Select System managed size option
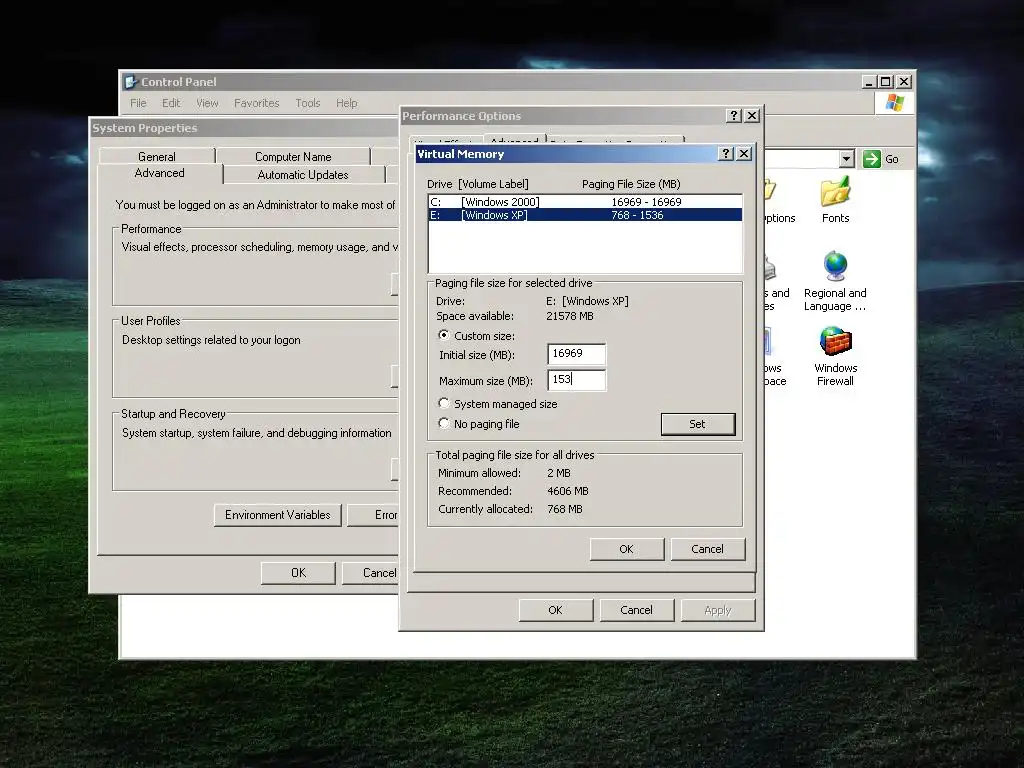The height and width of the screenshot is (768, 1024). pyautogui.click(x=444, y=403)
